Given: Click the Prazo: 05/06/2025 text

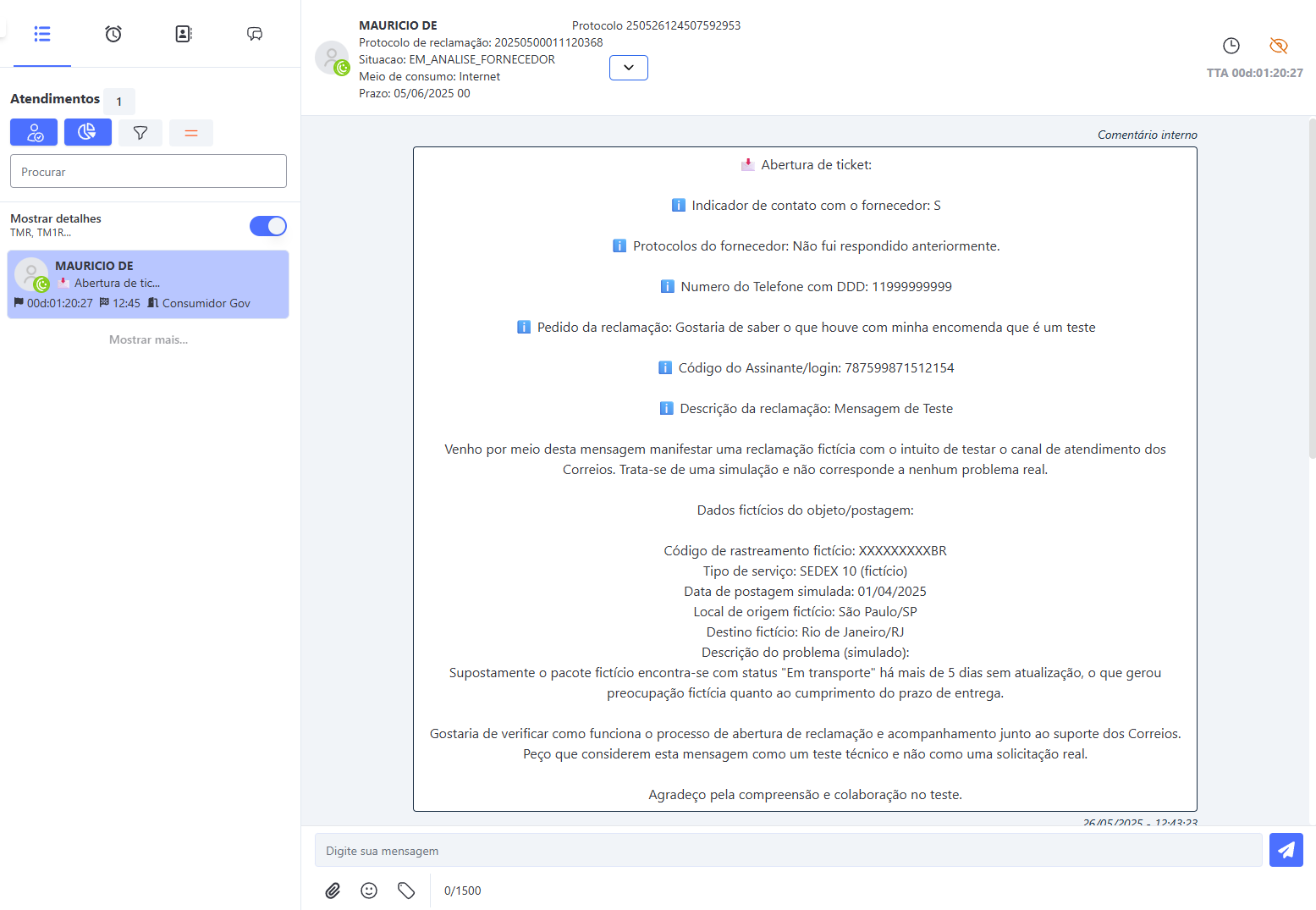Looking at the screenshot, I should click(x=415, y=93).
